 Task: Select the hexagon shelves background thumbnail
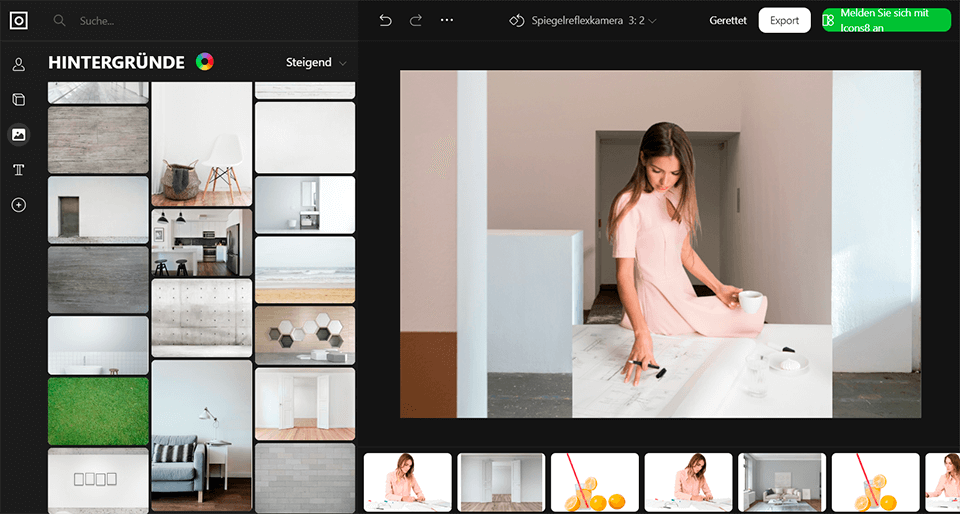pyautogui.click(x=305, y=334)
